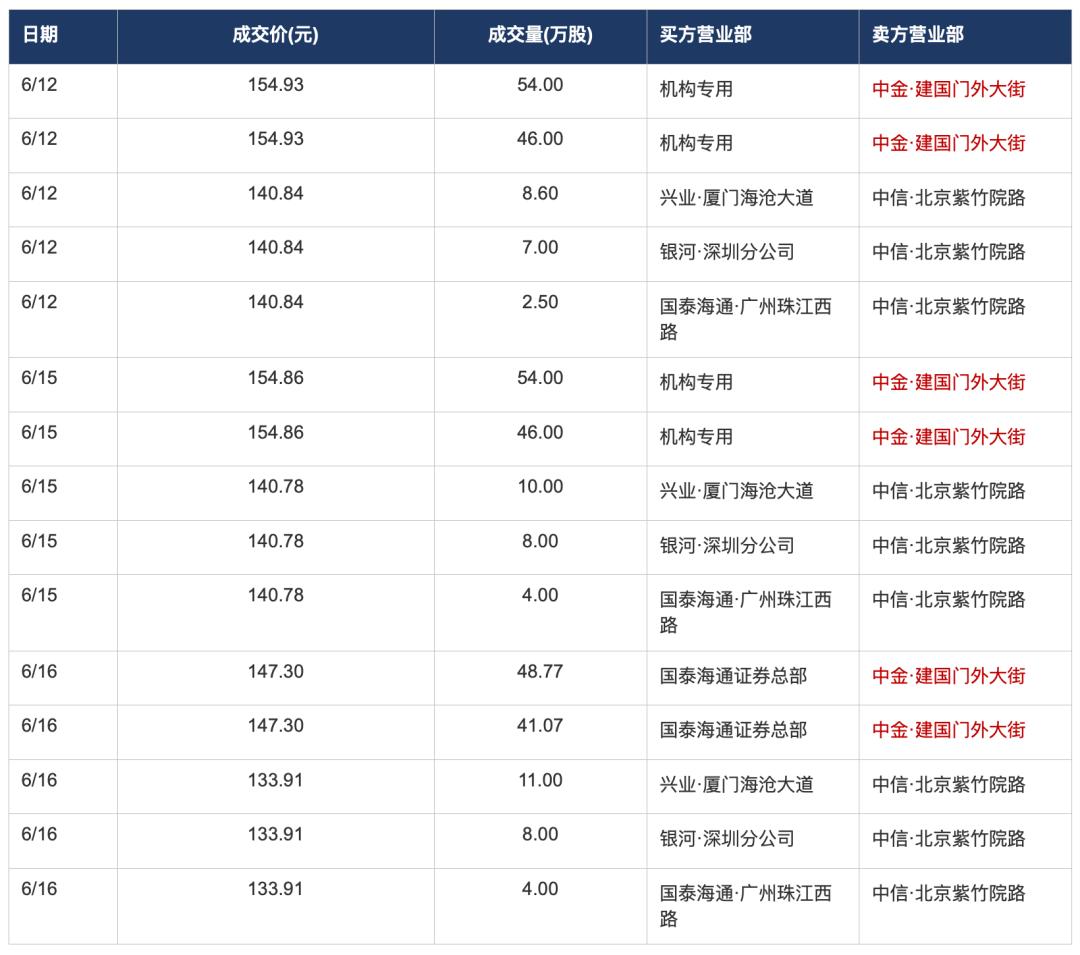This screenshot has height=955, width=1080.
Task: Click 中信·北京紫竹院路 seller in 8.60 row
Action: tap(948, 198)
